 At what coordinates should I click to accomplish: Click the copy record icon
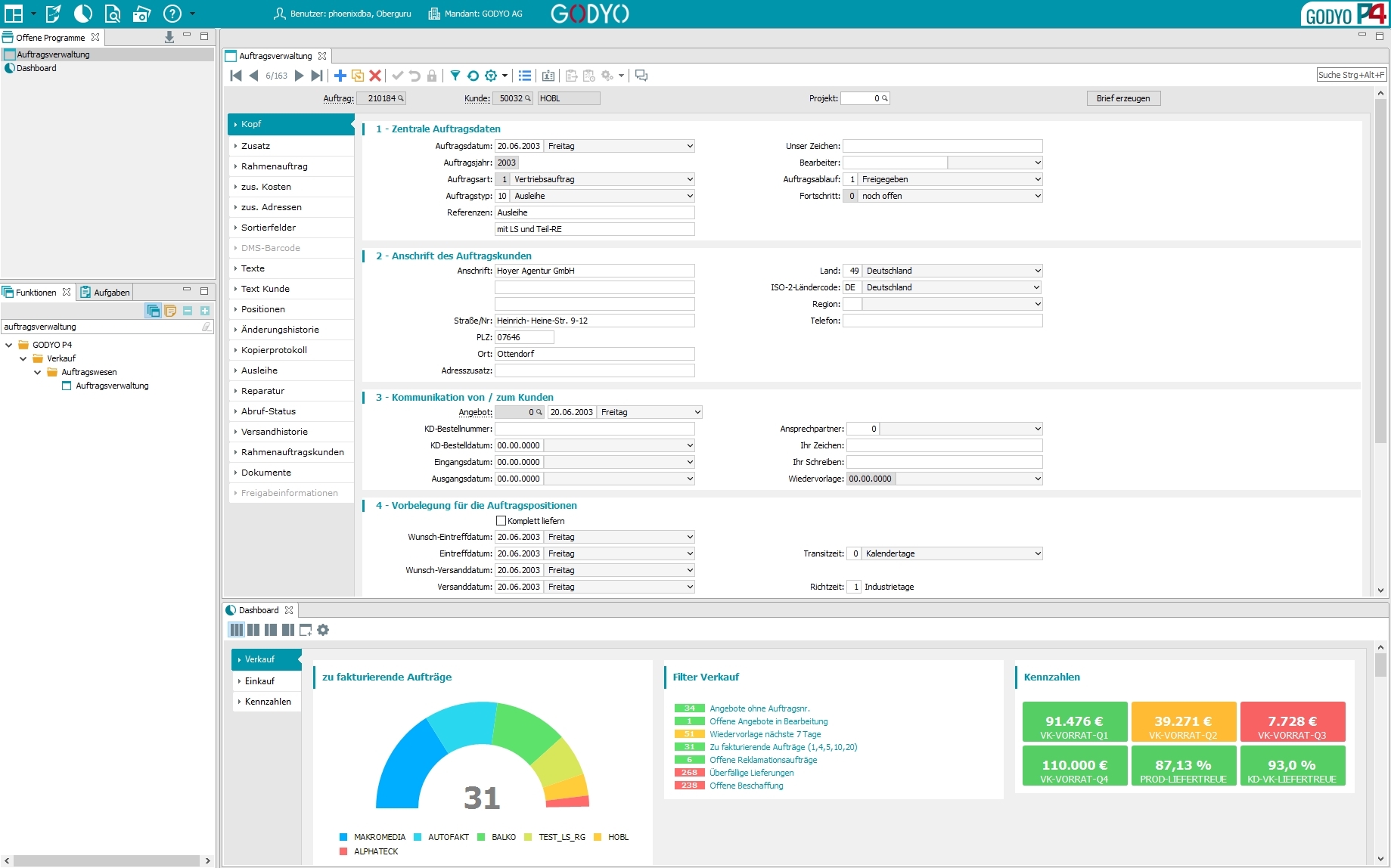pos(358,76)
